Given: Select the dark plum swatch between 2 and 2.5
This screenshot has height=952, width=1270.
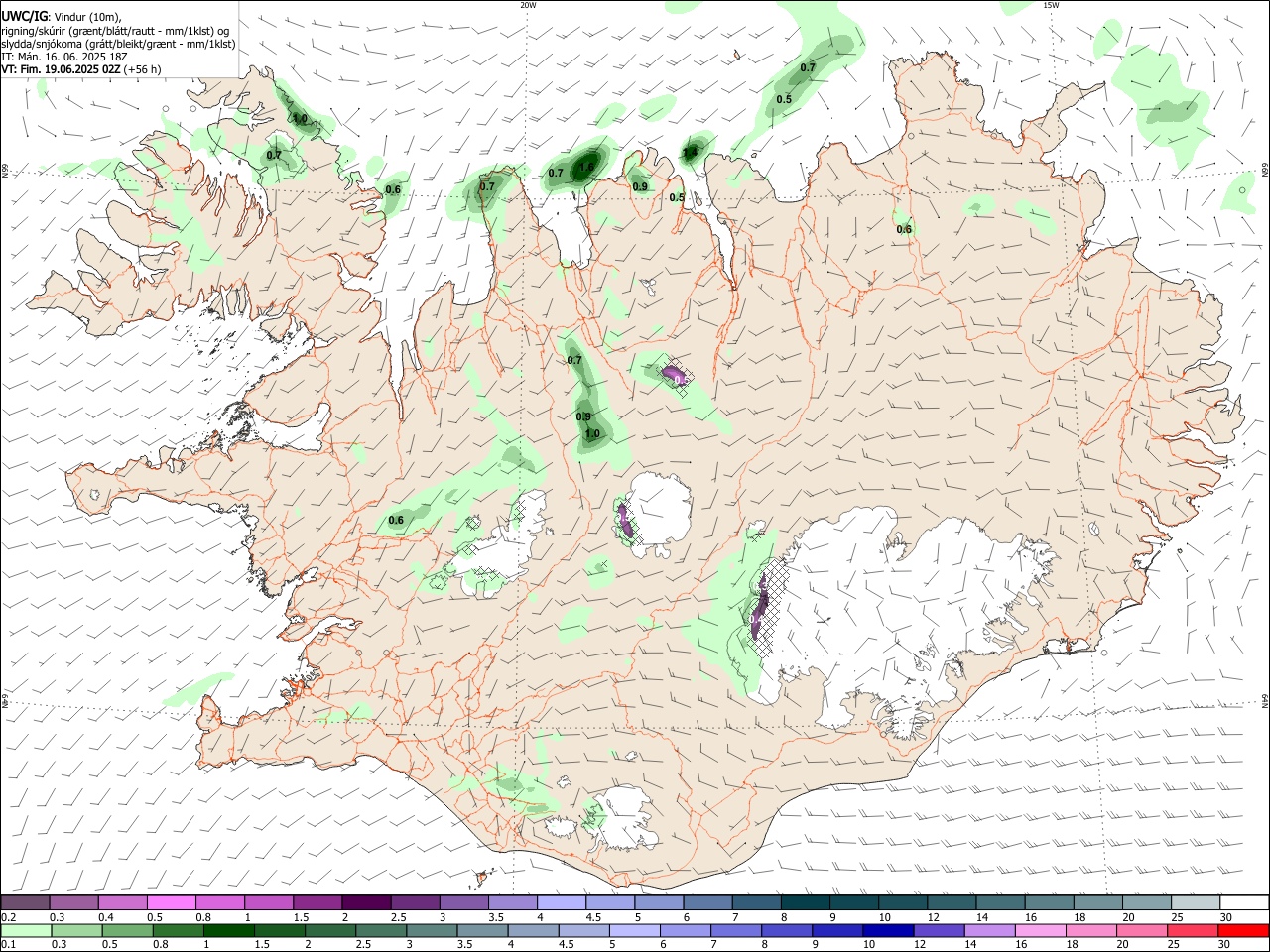Looking at the screenshot, I should tap(366, 902).
